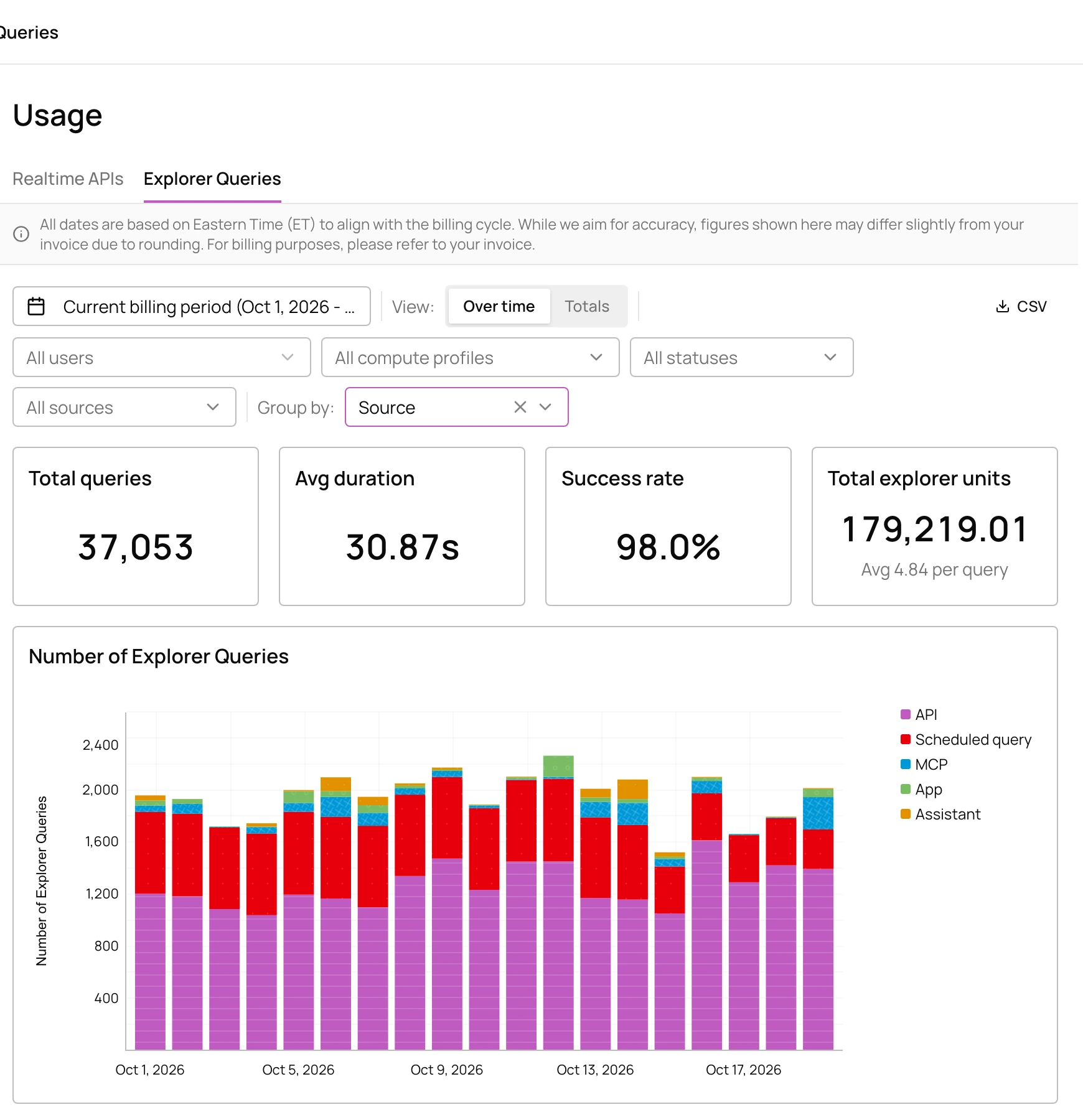Open the All users dropdown

tap(162, 357)
